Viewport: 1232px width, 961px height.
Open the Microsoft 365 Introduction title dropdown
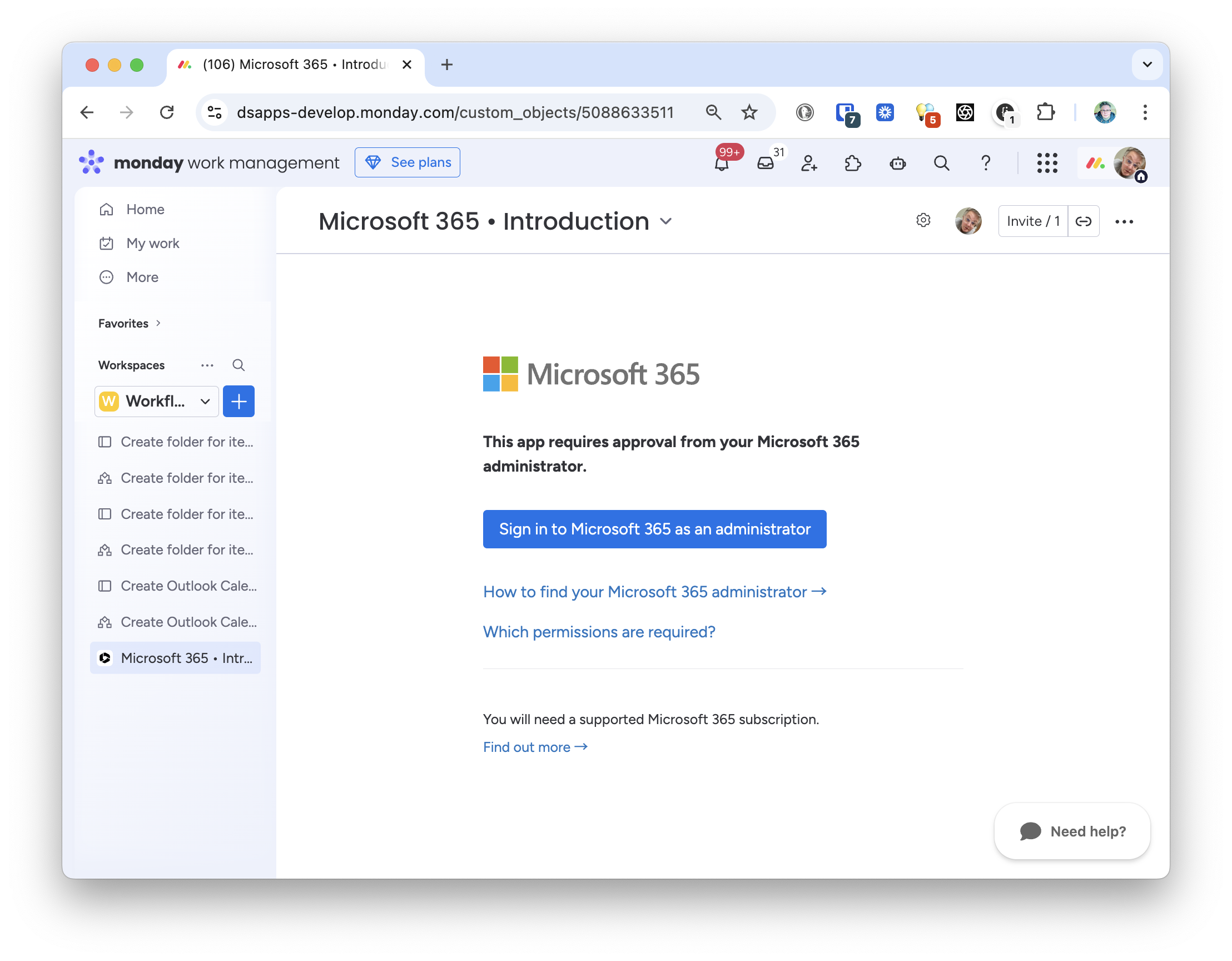click(666, 222)
